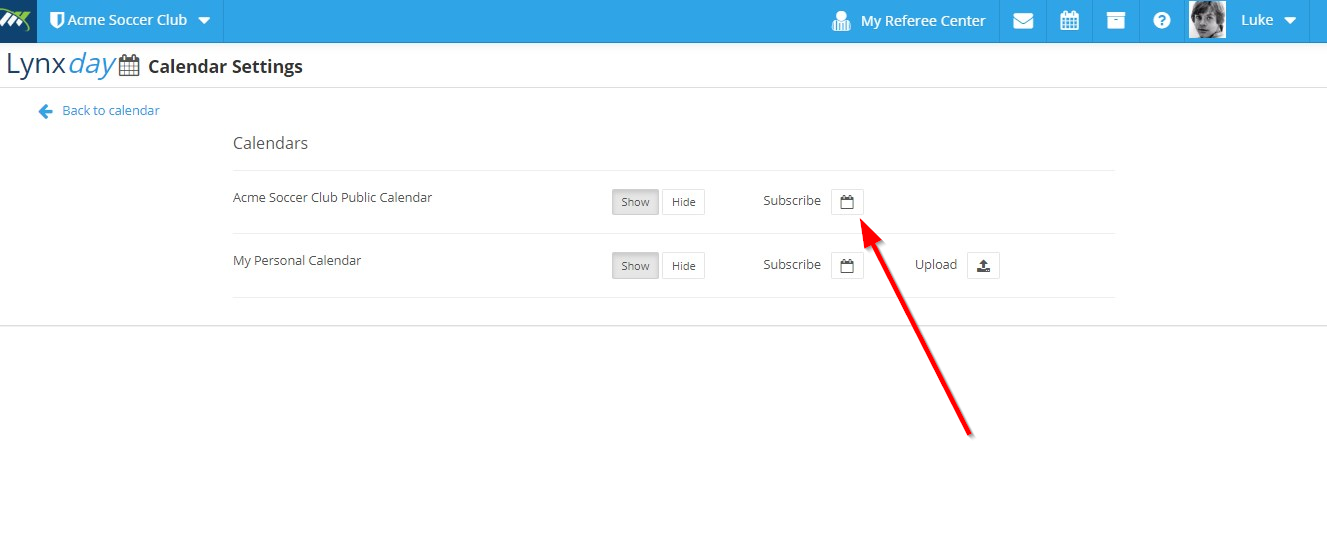Click the calendar icon beside Calendar Settings title

tap(129, 66)
